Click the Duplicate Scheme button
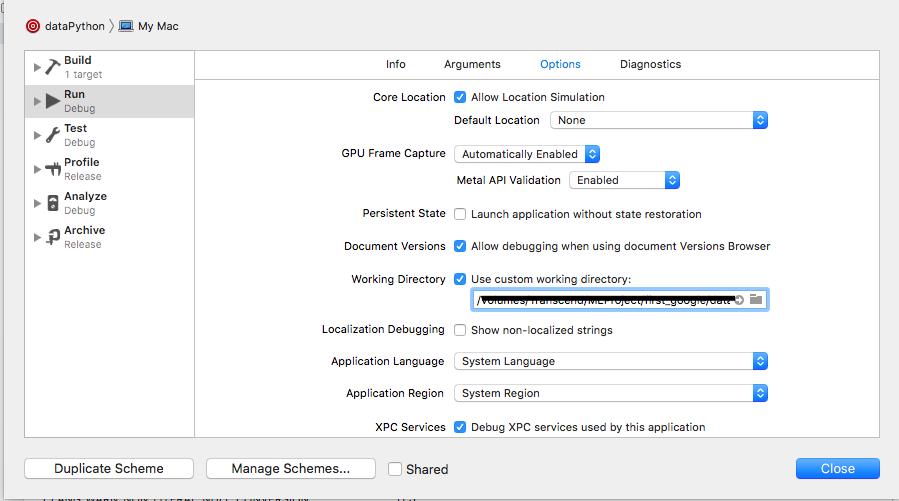Viewport: 899px width, 501px height. [109, 468]
